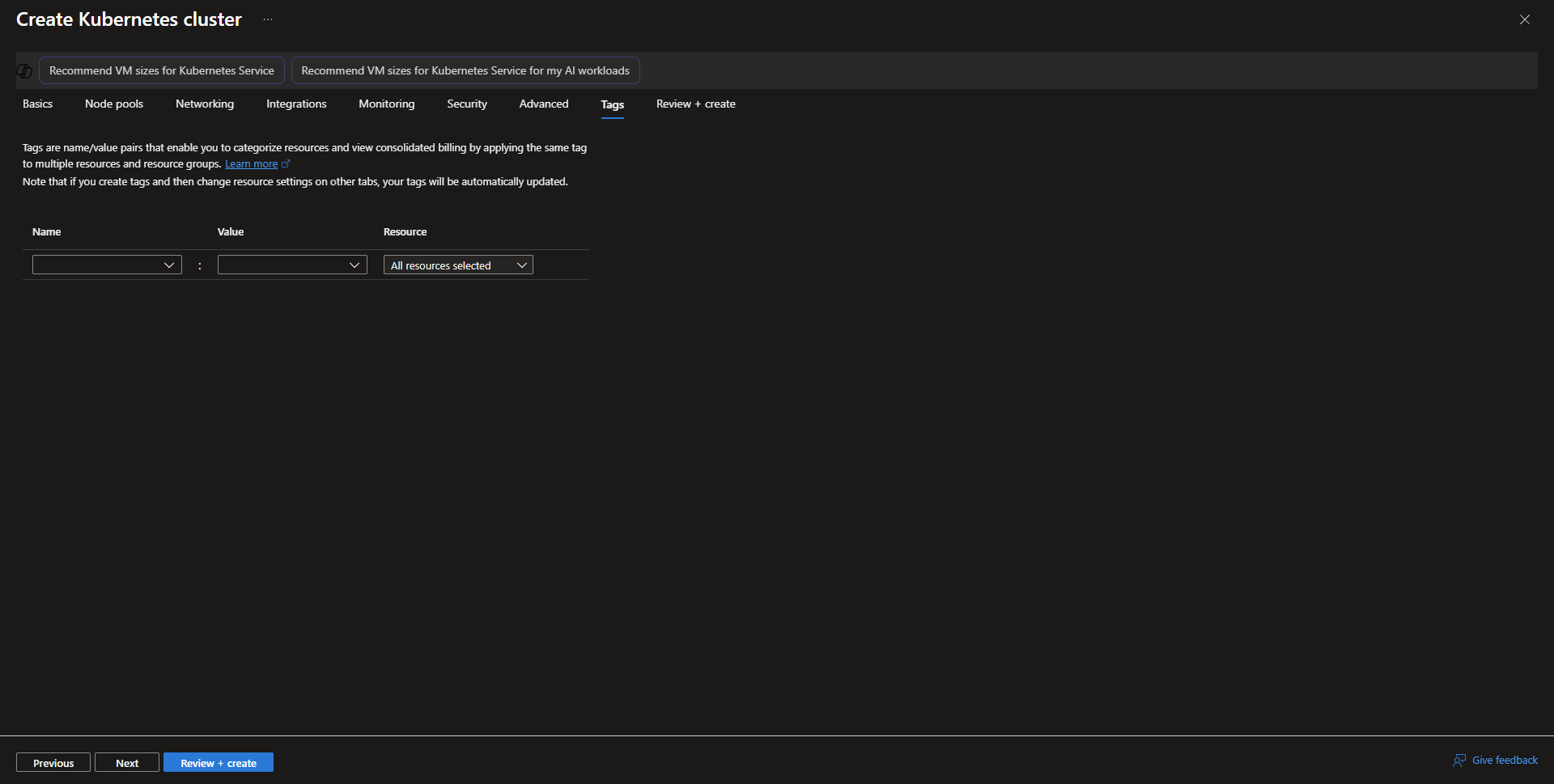Open the ellipsis more options menu

click(x=268, y=19)
